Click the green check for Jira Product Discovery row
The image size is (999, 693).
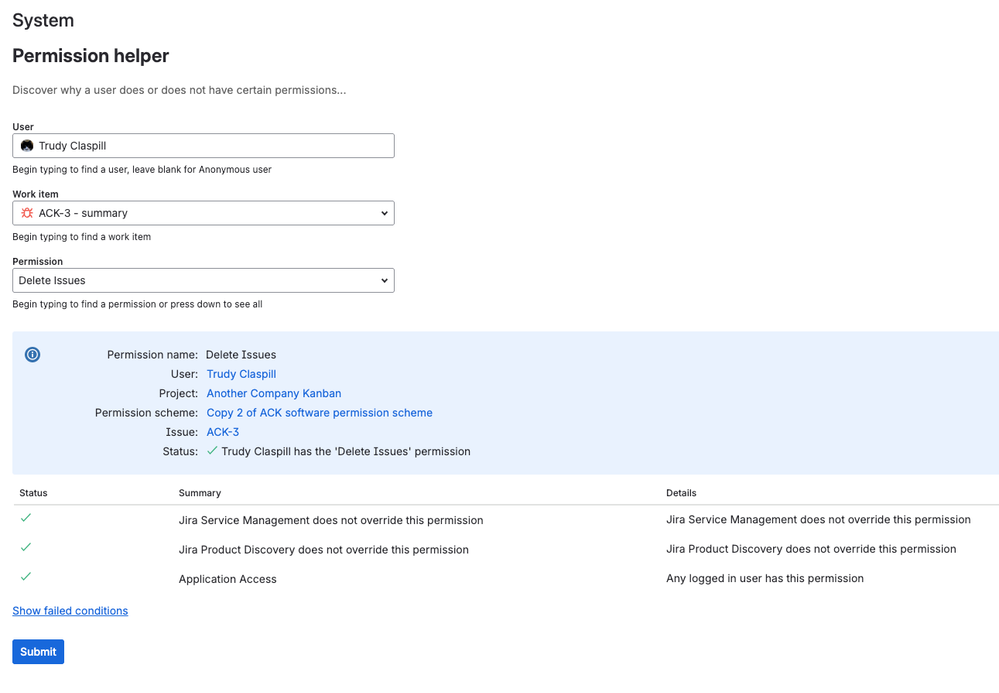[x=26, y=547]
